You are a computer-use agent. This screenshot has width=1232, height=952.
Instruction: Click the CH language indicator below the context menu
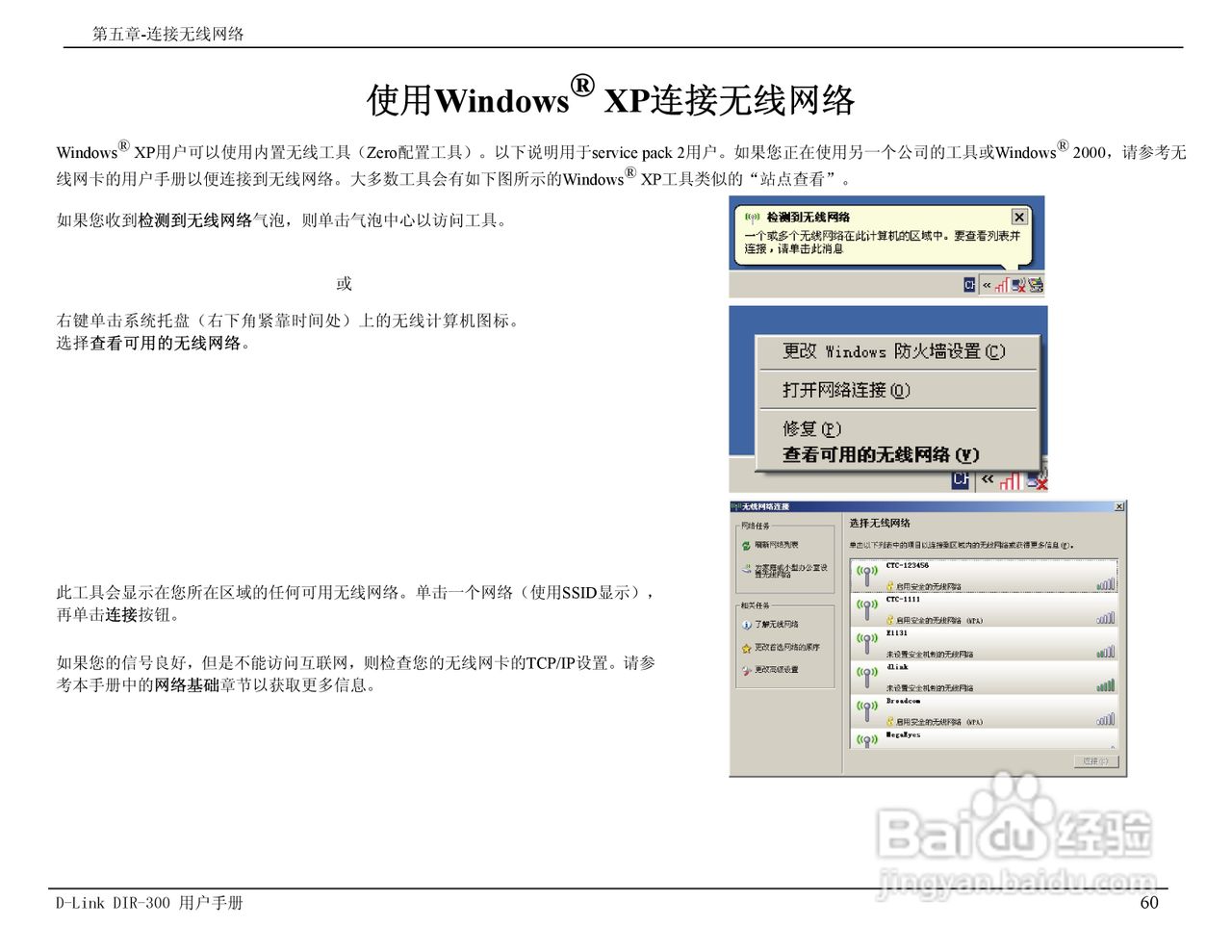961,479
